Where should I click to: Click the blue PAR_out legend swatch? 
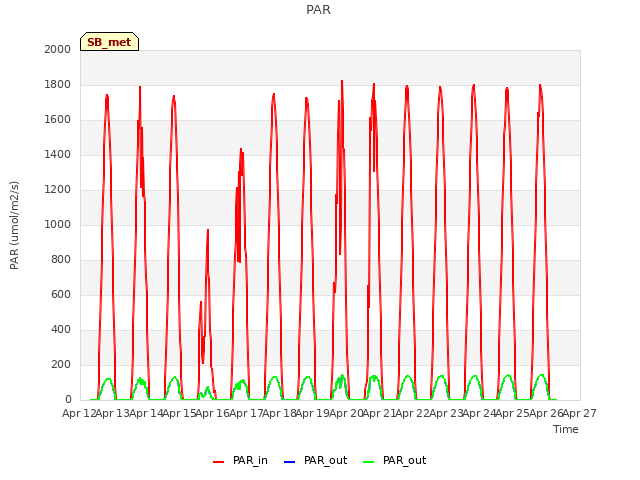[x=289, y=462]
